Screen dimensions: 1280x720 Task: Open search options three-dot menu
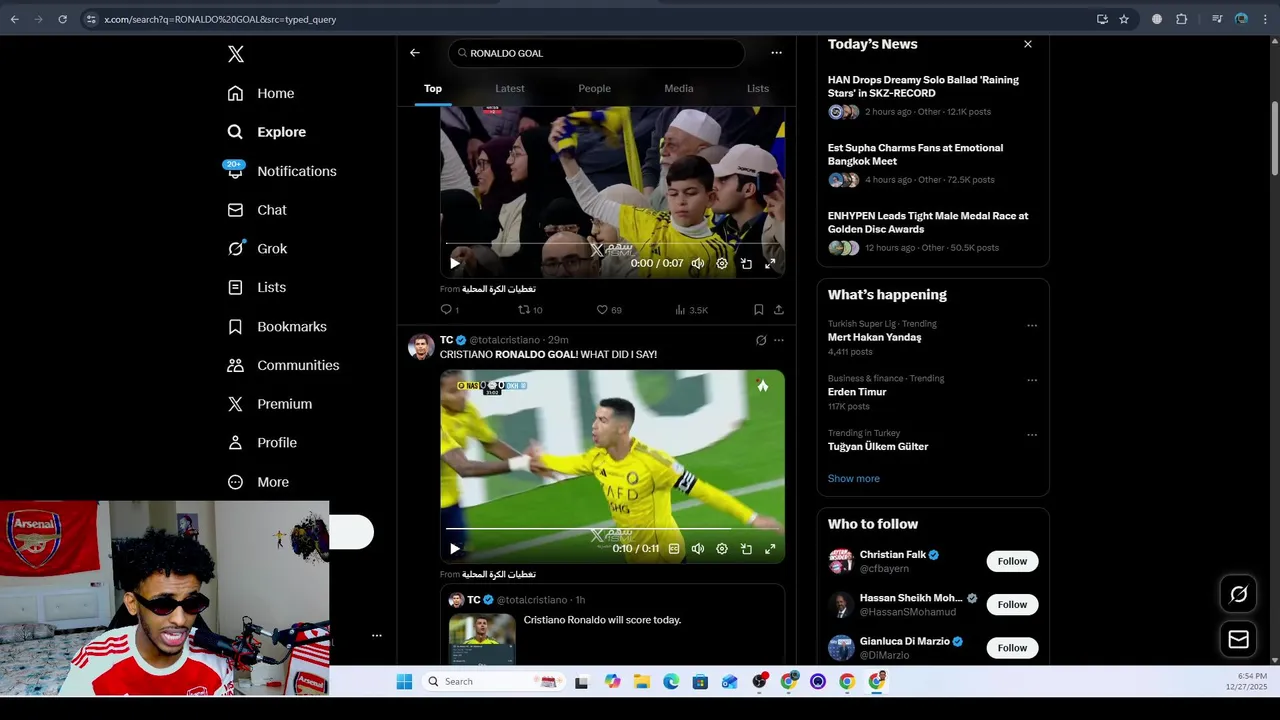point(776,53)
